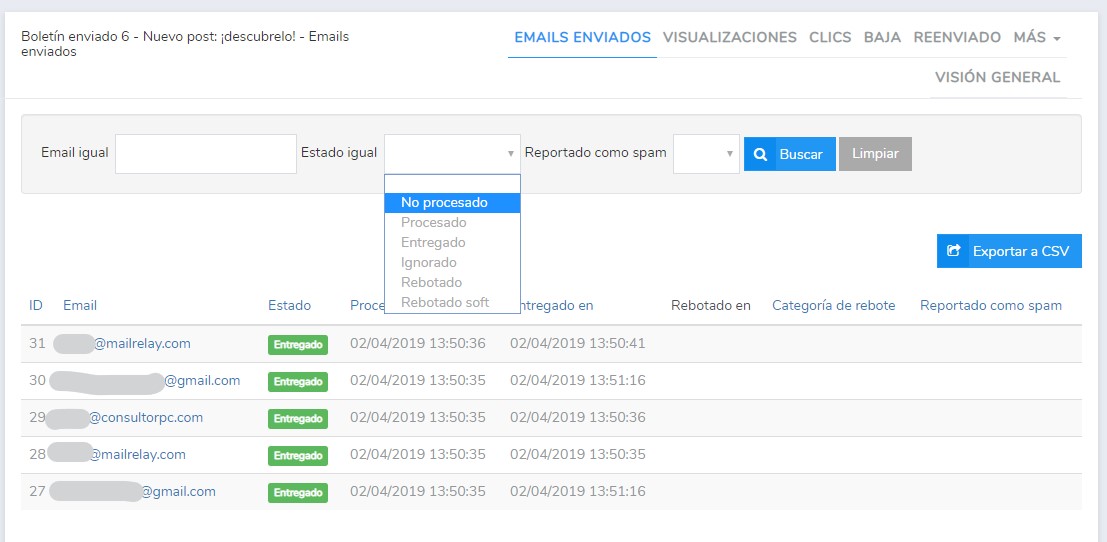Select the Ignorado option
Viewport: 1107px width, 542px height.
[x=452, y=263]
